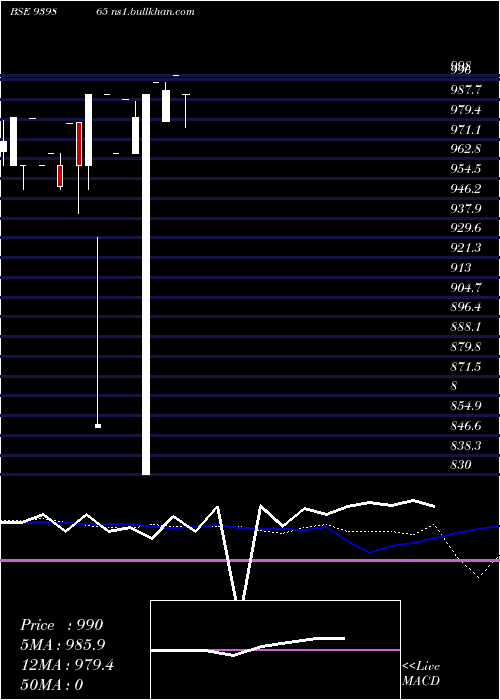Click the 929.6 price axis label

click(x=466, y=228)
